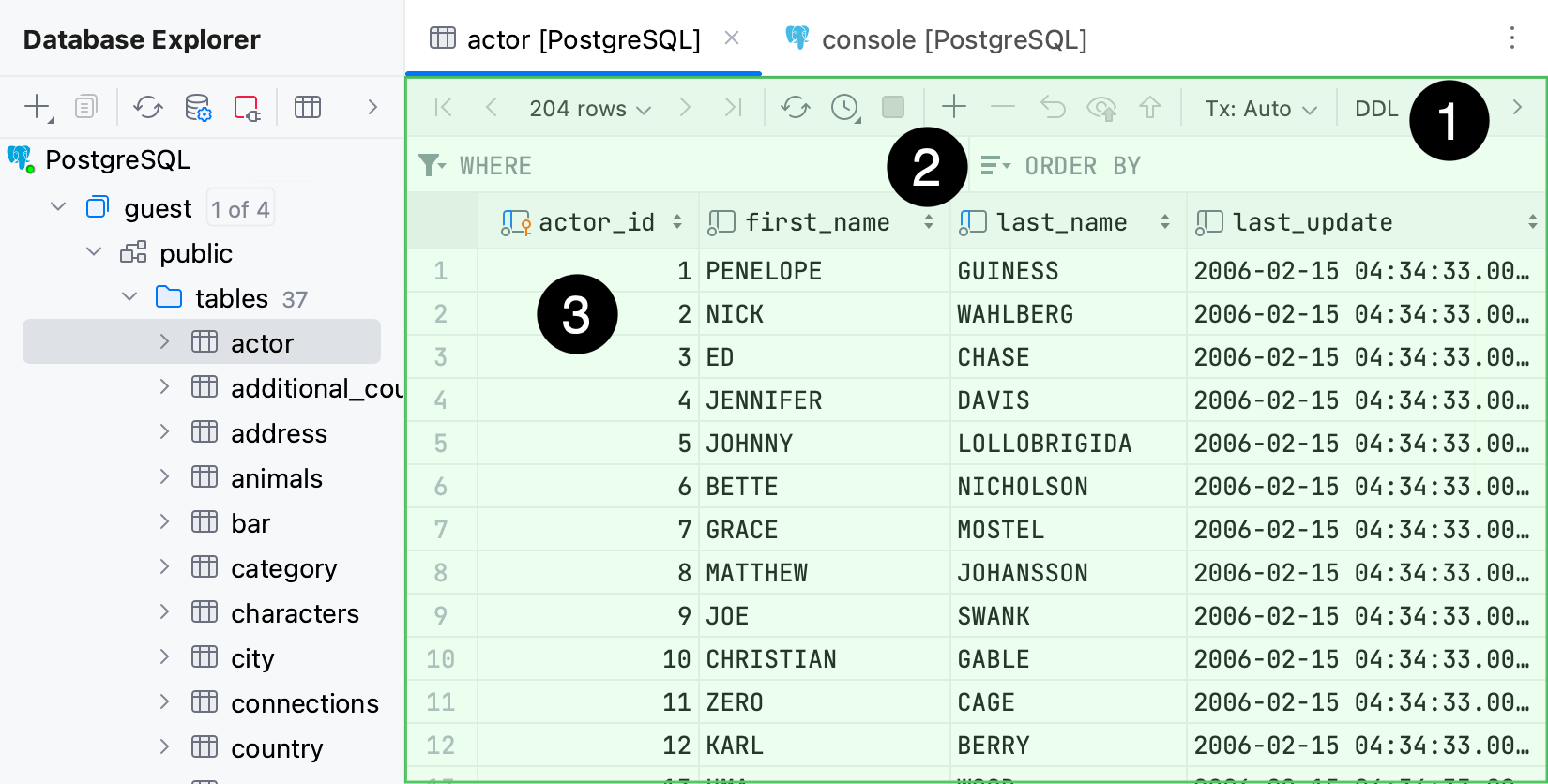The width and height of the screenshot is (1548, 784).
Task: Toggle sorting on the actor_id column
Action: point(677,222)
